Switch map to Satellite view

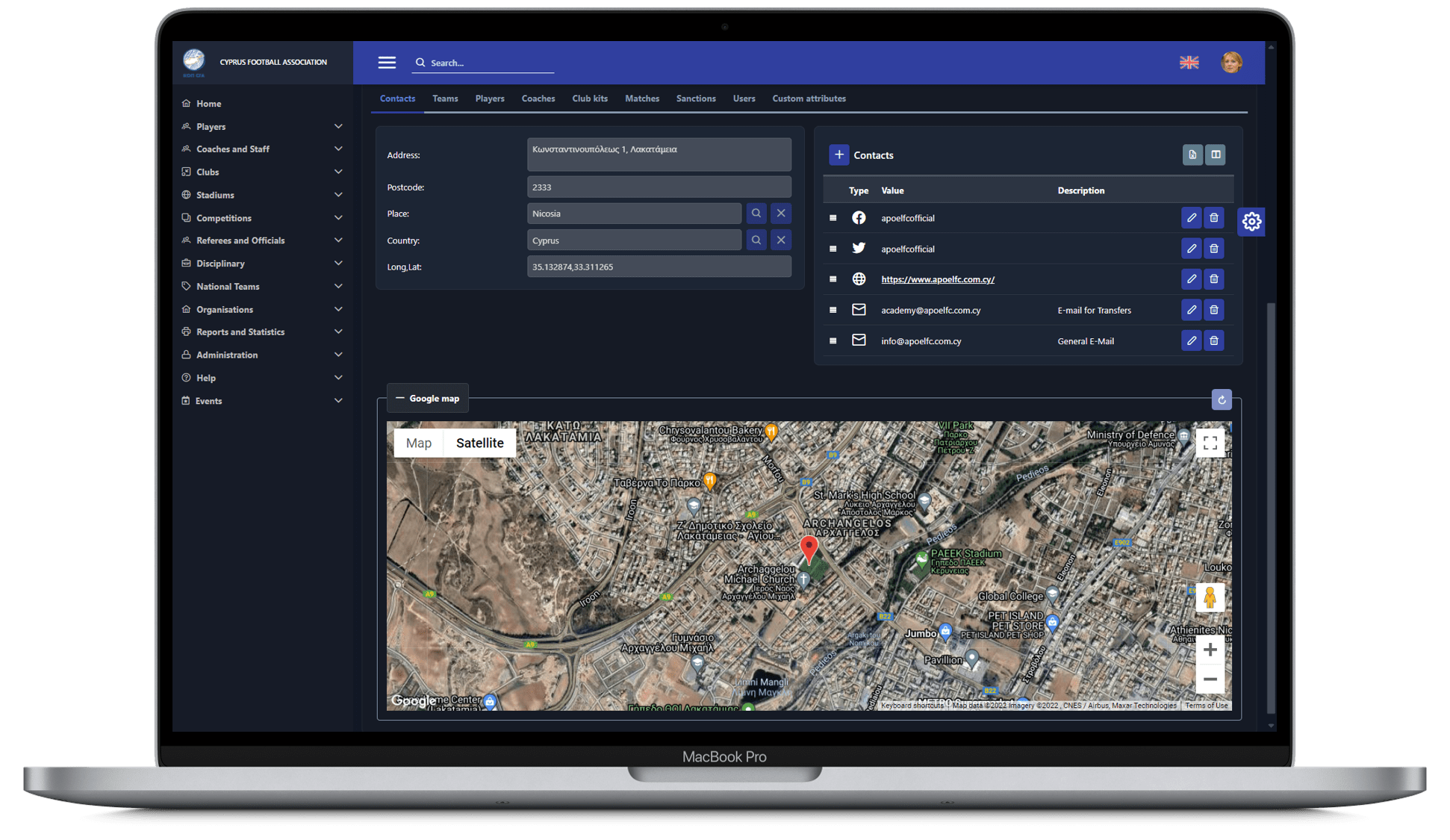point(479,442)
